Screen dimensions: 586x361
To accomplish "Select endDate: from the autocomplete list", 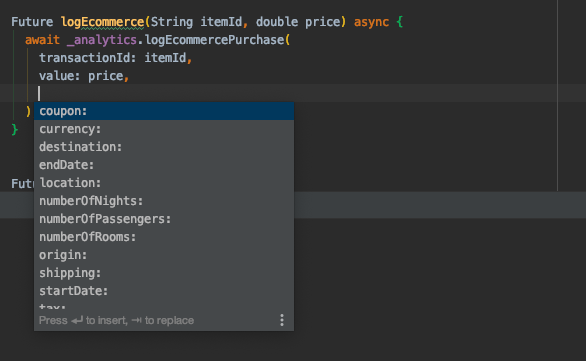I will (164, 165).
